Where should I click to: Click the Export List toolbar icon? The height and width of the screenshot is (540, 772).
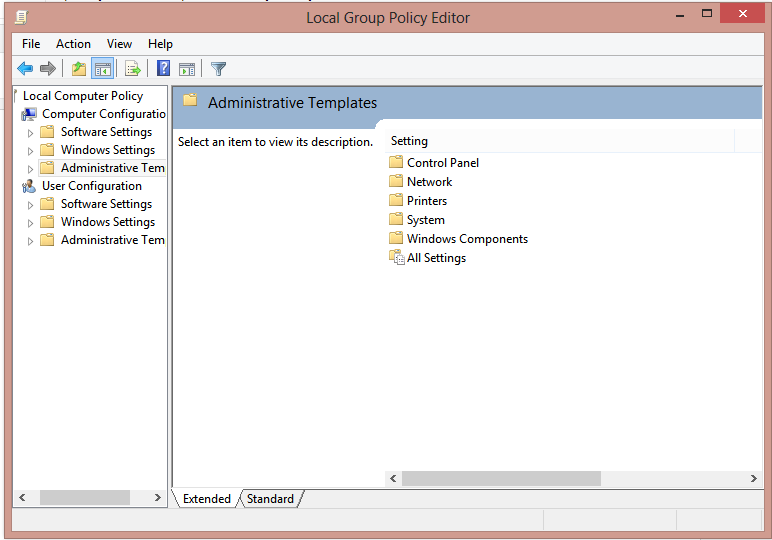[x=132, y=68]
